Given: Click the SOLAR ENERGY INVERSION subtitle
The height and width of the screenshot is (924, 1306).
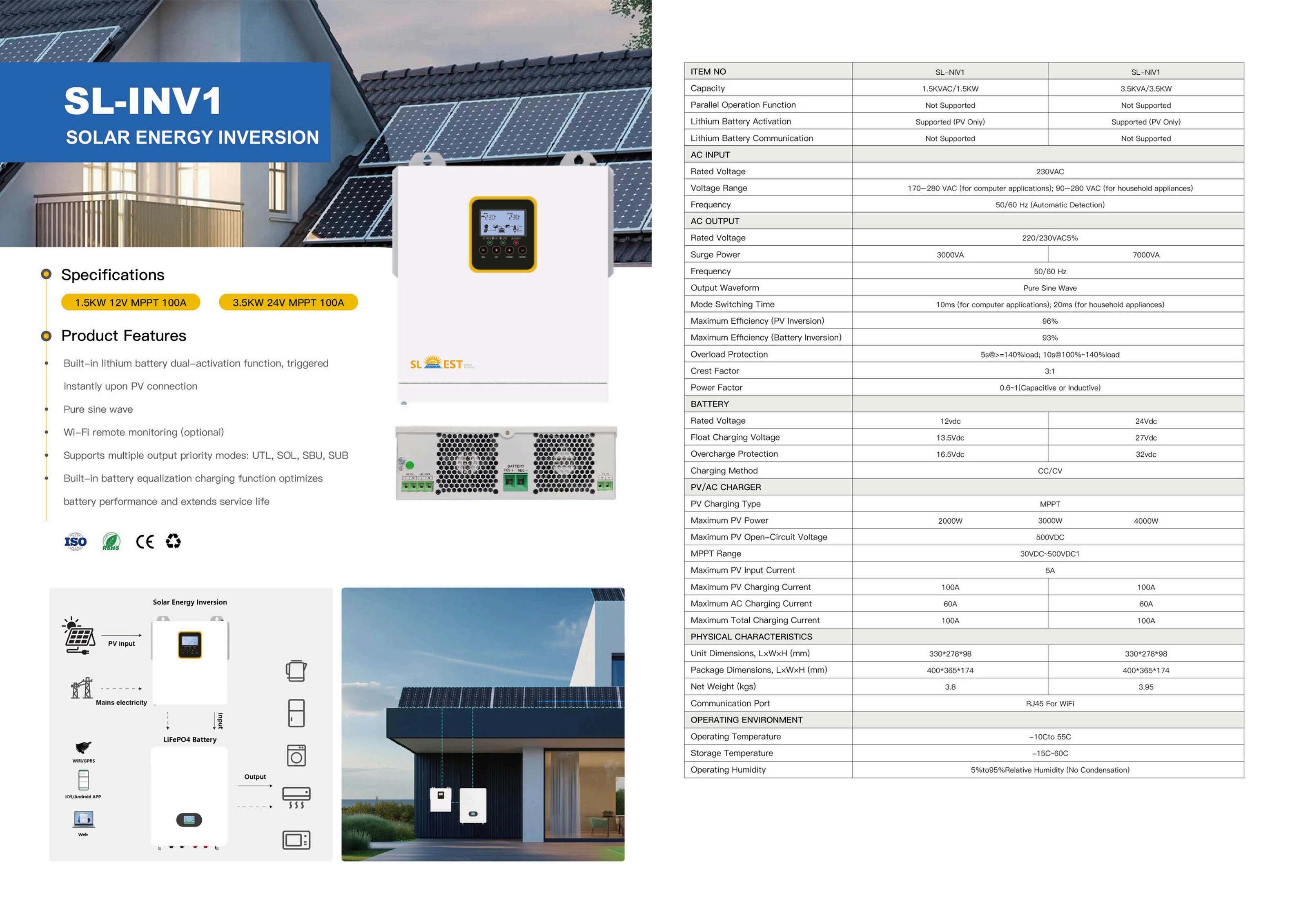Looking at the screenshot, I should (192, 137).
